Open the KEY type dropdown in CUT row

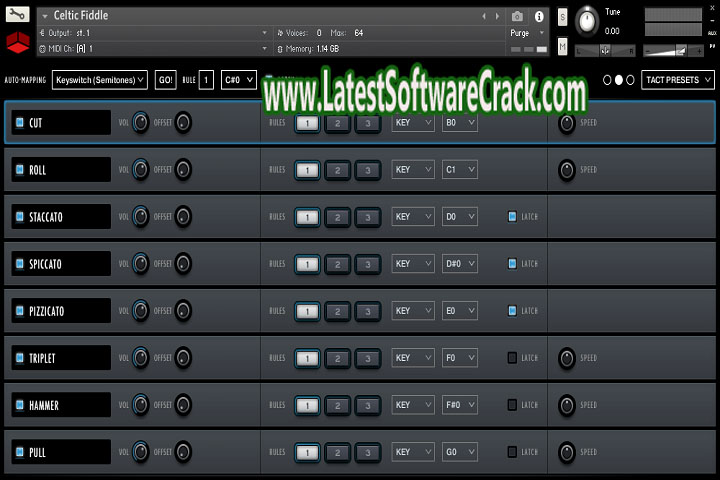click(413, 122)
